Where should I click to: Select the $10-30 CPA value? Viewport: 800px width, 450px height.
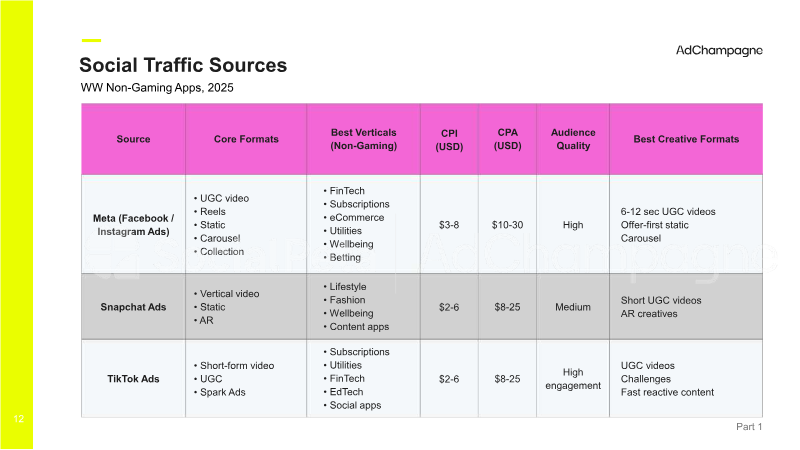[x=507, y=225]
